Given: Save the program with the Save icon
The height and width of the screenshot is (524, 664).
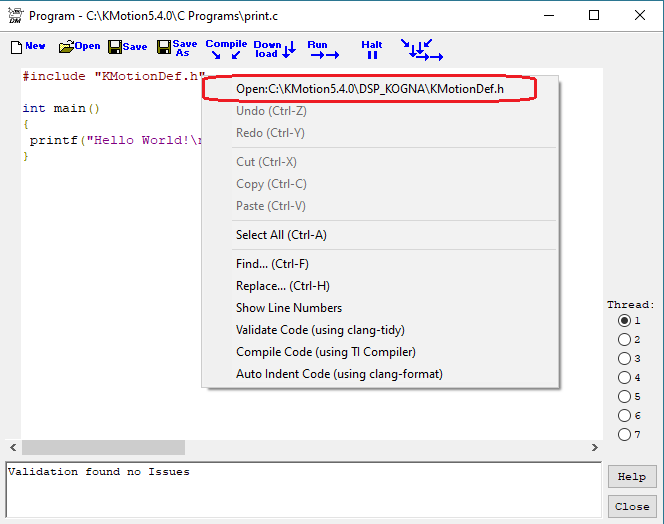Looking at the screenshot, I should point(127,47).
